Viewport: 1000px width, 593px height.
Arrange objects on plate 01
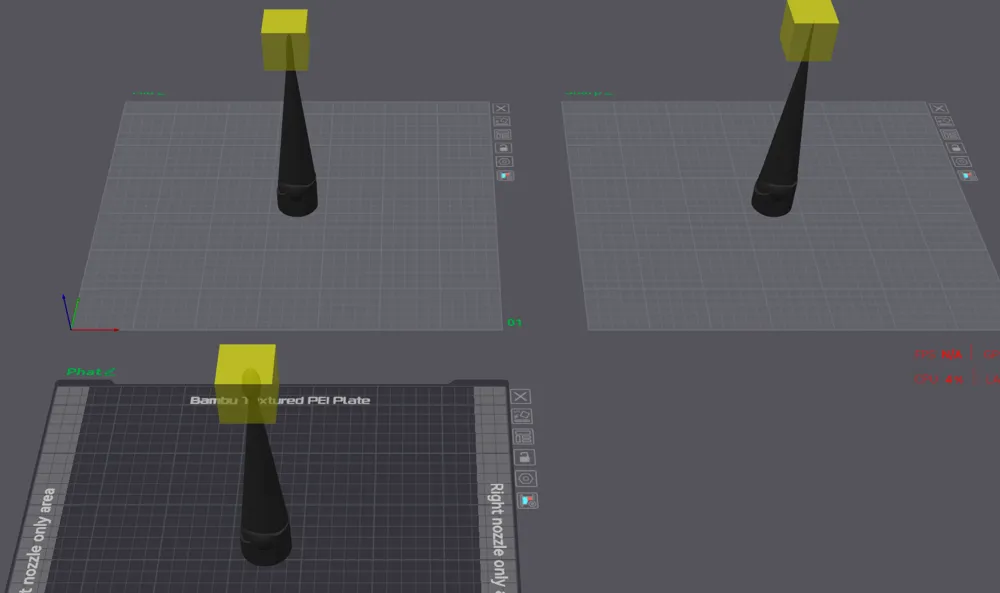click(503, 135)
